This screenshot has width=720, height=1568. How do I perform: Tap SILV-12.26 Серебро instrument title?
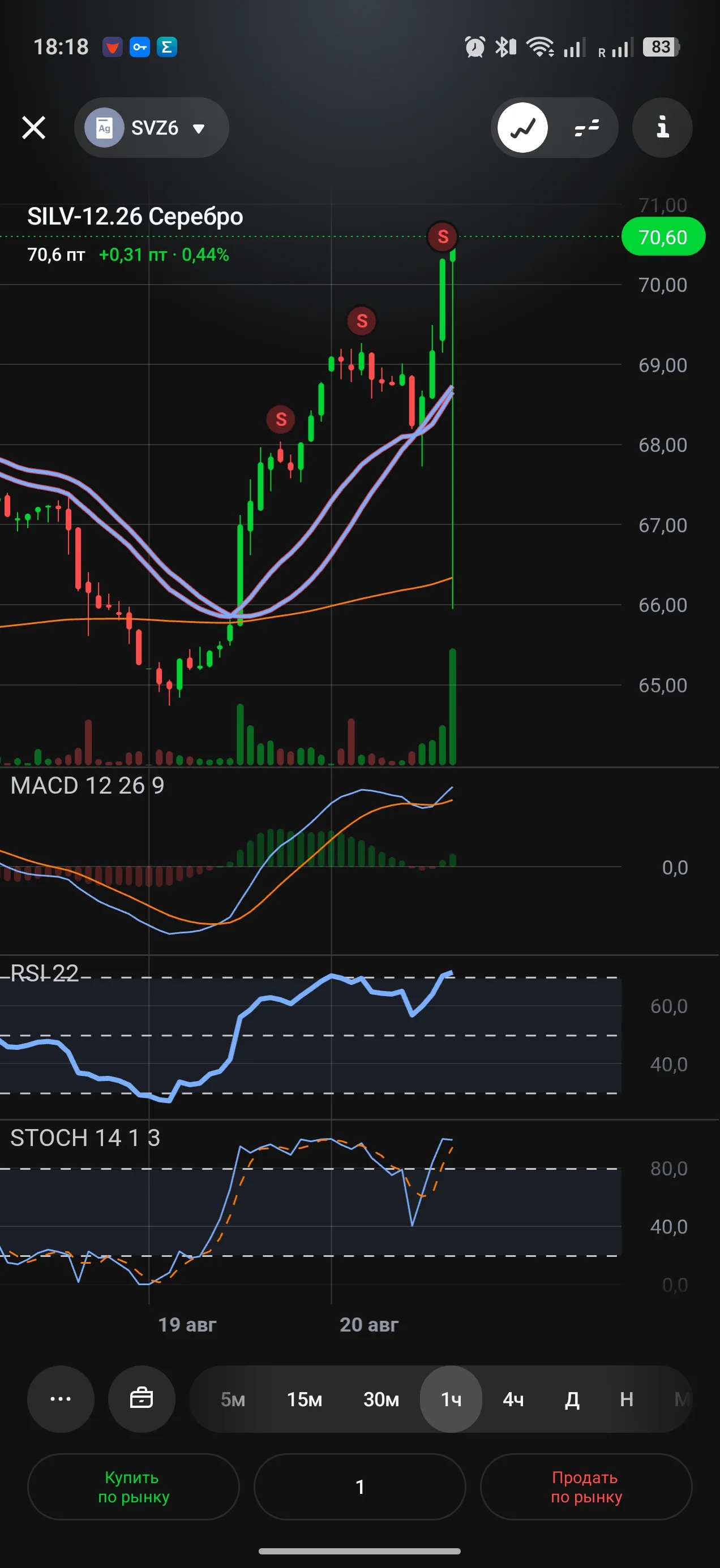pos(135,217)
